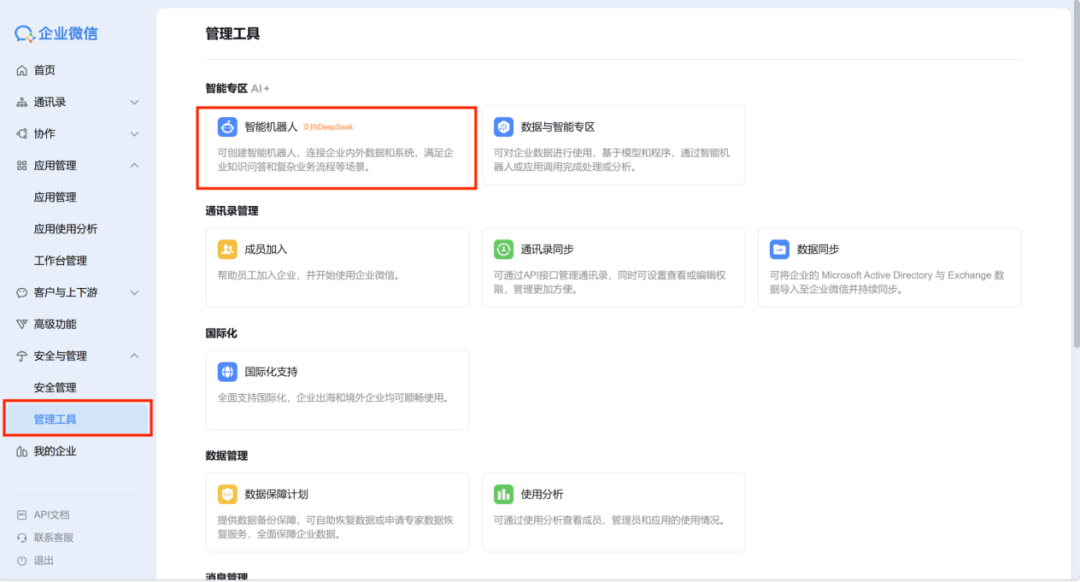Click 客户与上下游 label in sidebar
Screen dimensions: 1080x582
point(65,293)
